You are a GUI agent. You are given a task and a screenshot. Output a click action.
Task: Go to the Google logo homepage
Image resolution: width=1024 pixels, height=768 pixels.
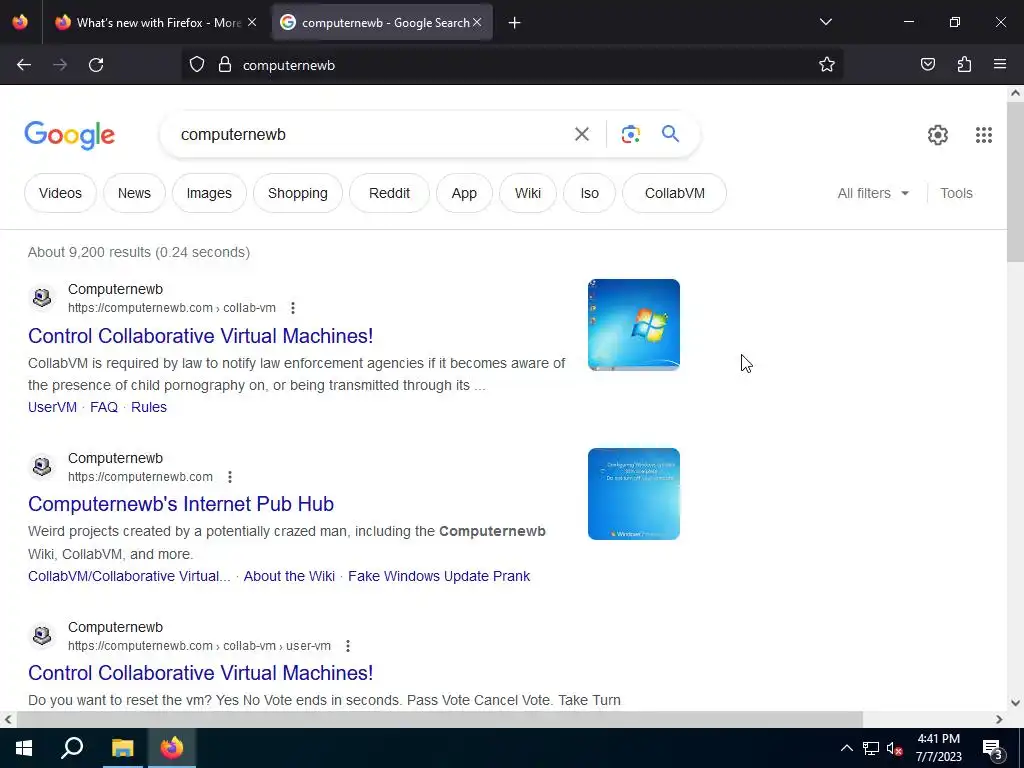pos(70,135)
